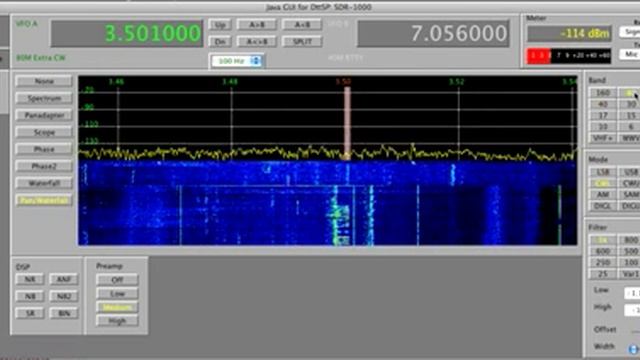This screenshot has height=360, width=640.
Task: Click the VFO B frequency 7.056000
Action: [x=433, y=33]
